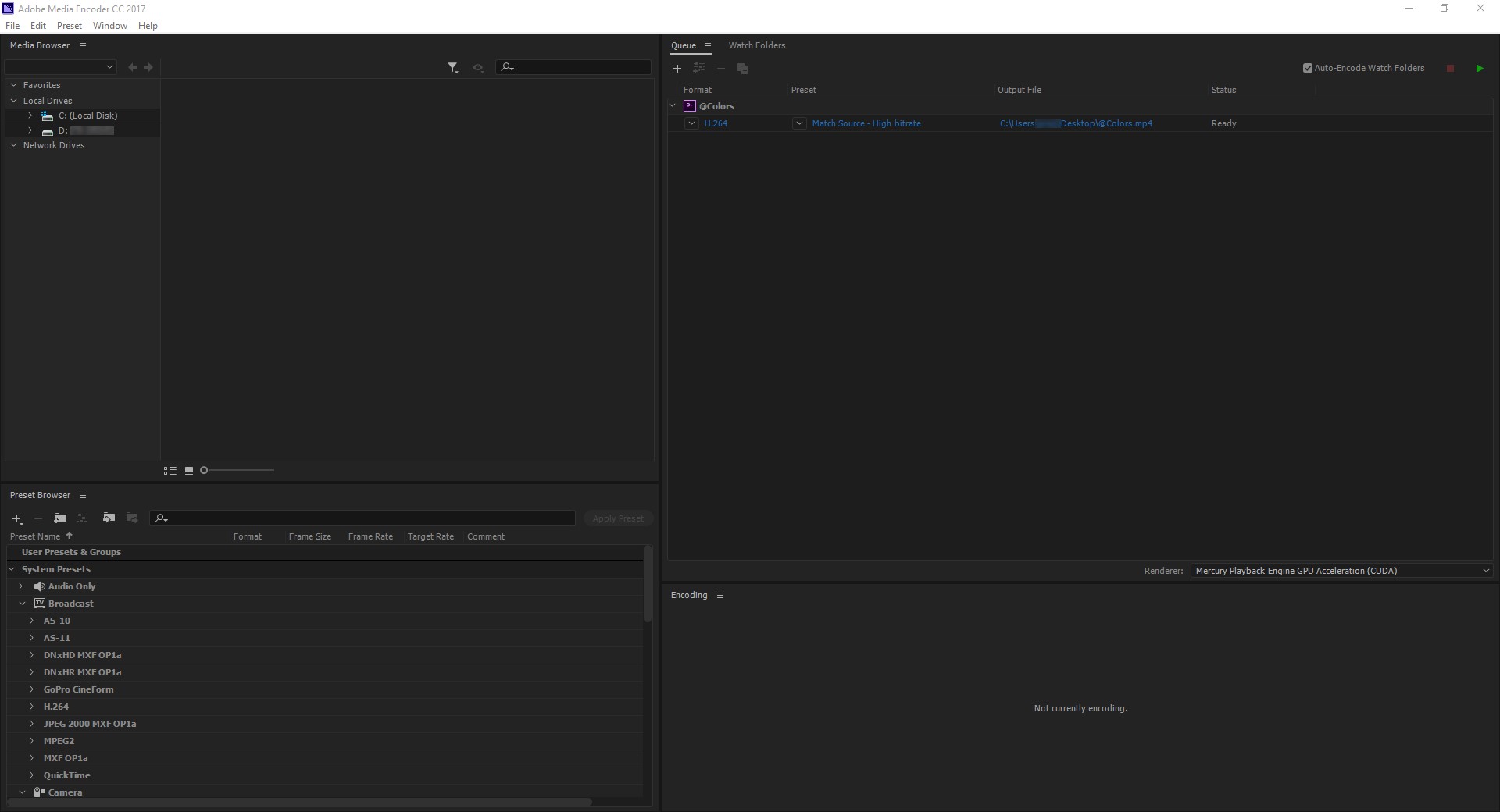Image resolution: width=1500 pixels, height=812 pixels.
Task: Switch Media Browser to thumbnail view
Action: click(x=188, y=470)
